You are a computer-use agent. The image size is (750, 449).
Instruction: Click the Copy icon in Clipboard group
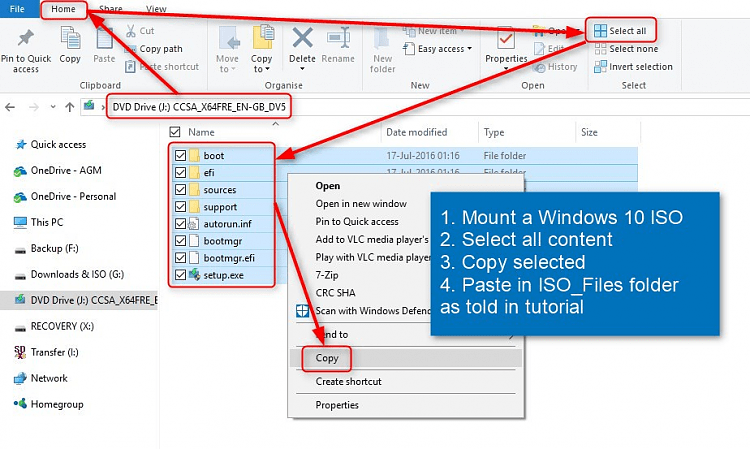point(70,38)
